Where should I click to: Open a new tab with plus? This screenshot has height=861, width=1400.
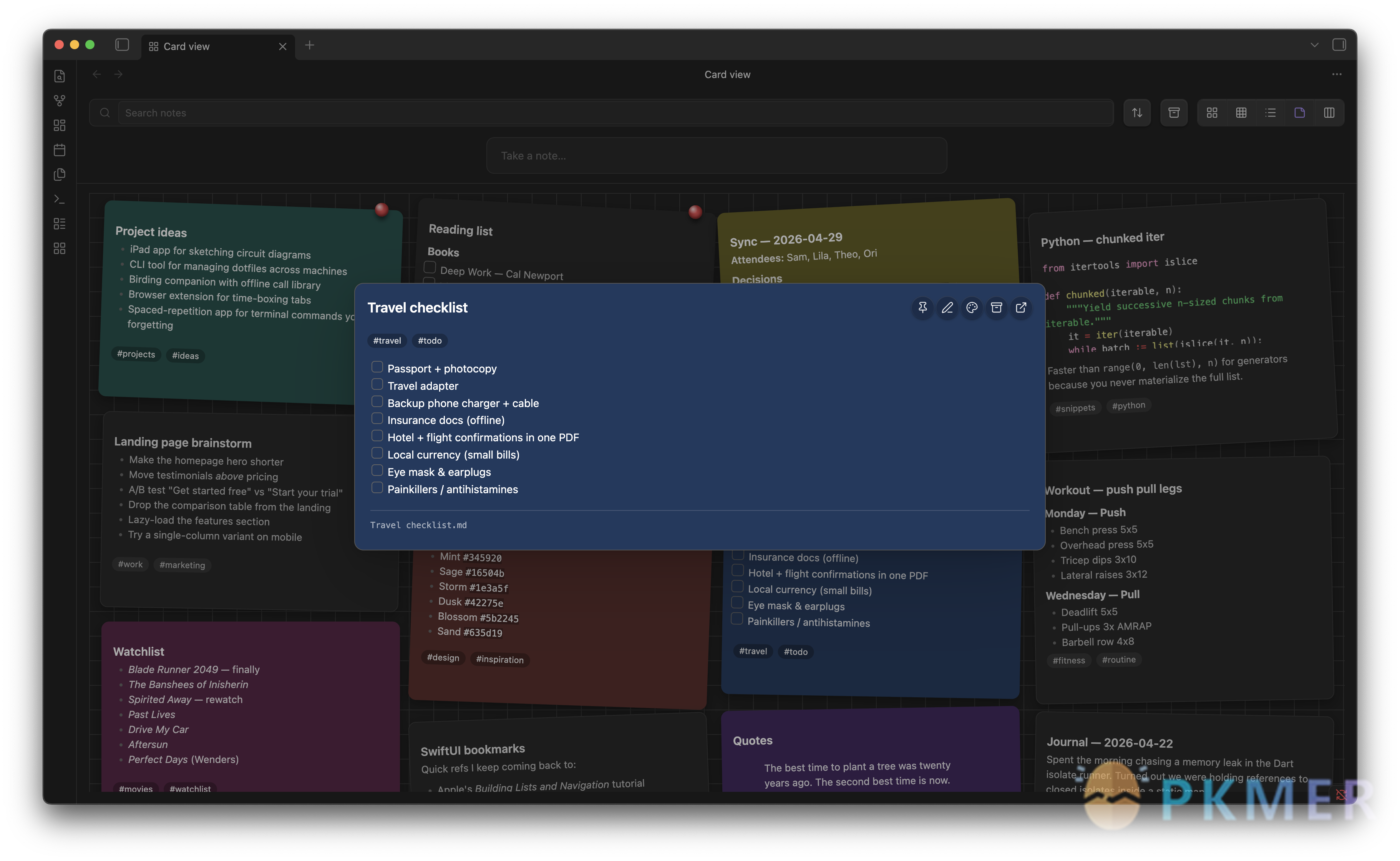point(310,45)
